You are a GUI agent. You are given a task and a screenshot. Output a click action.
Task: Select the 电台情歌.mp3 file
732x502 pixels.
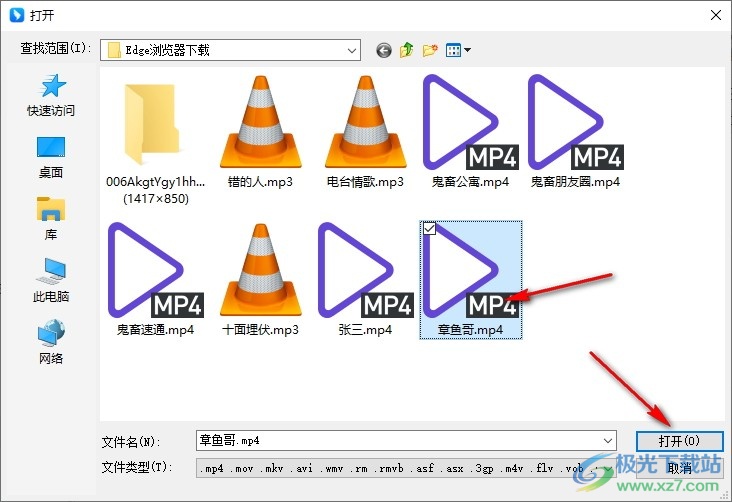[x=365, y=132]
